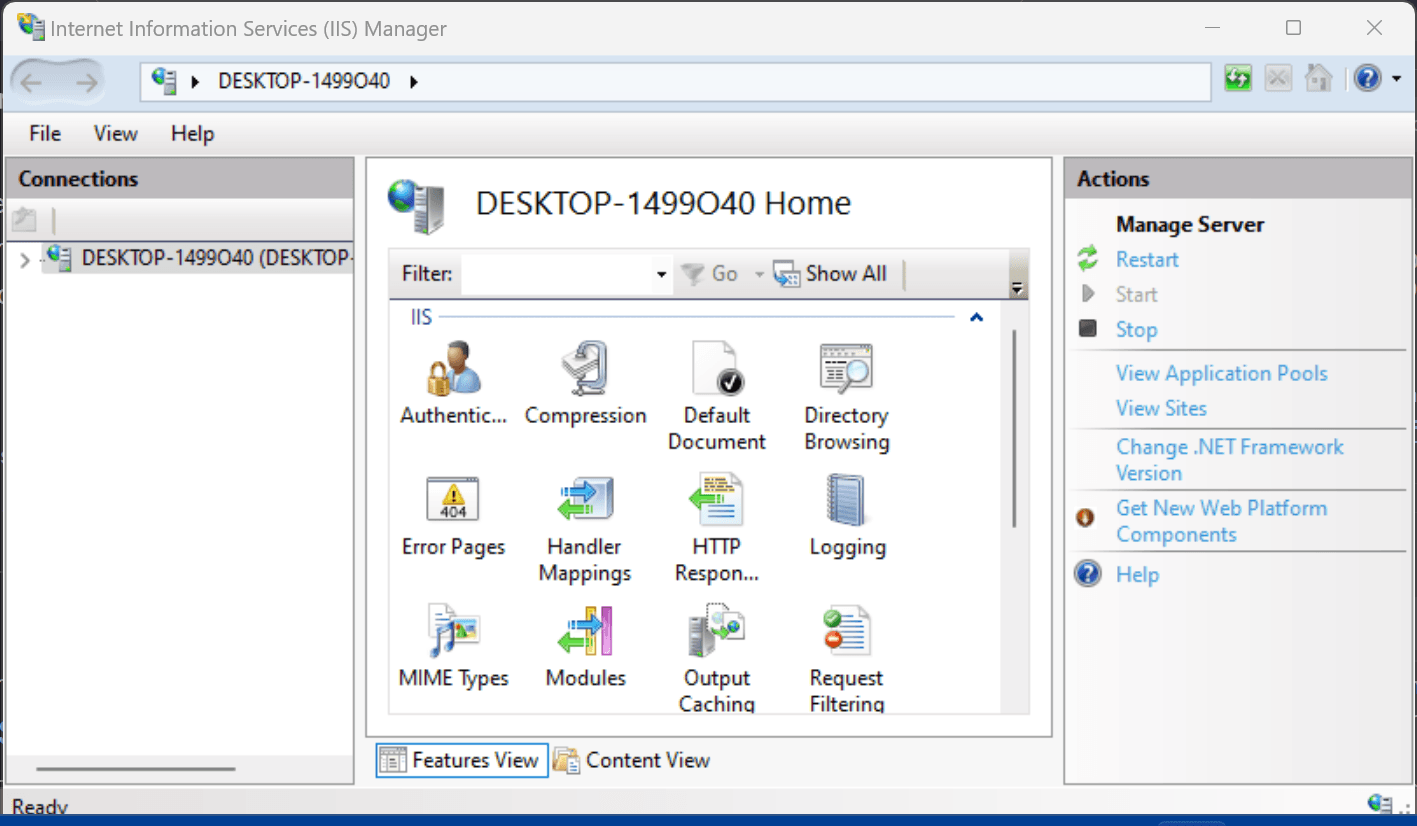
Task: Stop the server from the Actions pane
Action: [x=1136, y=329]
